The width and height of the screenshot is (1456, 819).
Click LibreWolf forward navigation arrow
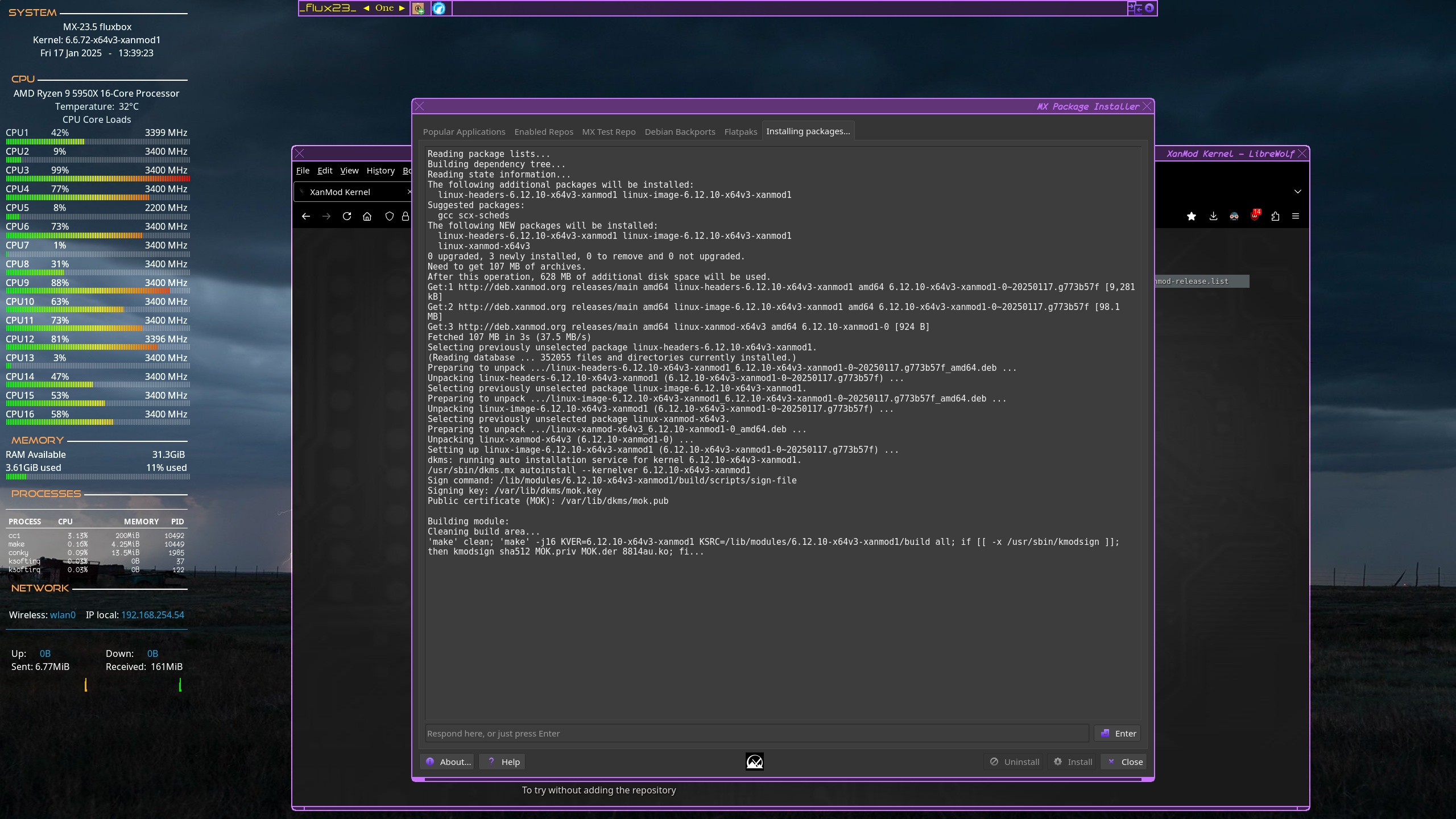[326, 216]
